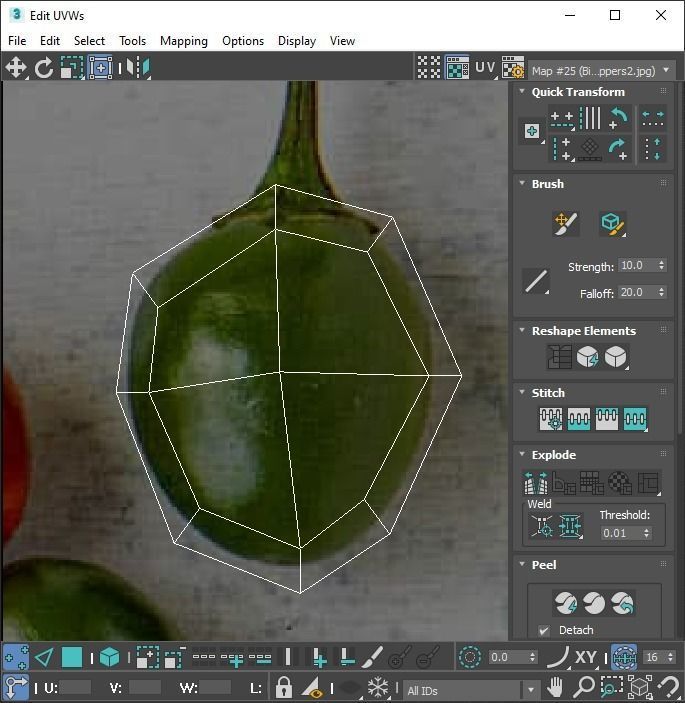Toggle Polygon sub-object mode square icon

[x=72, y=657]
